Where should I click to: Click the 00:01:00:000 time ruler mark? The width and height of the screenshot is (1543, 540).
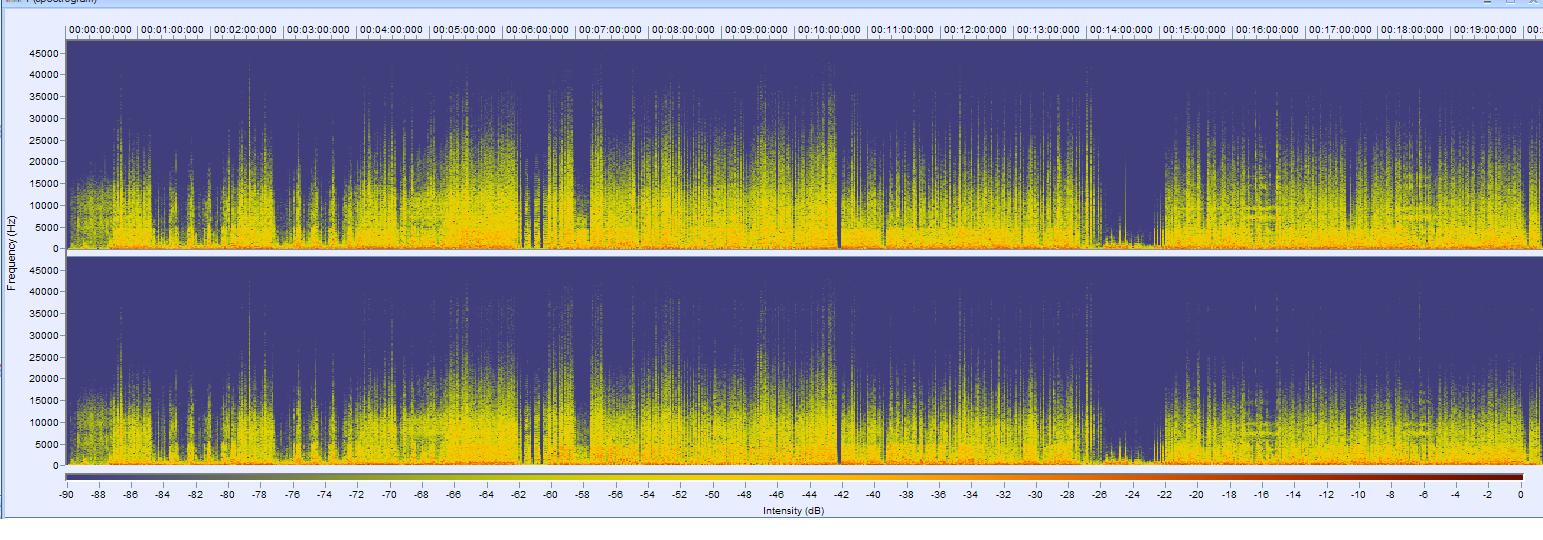coord(173,30)
